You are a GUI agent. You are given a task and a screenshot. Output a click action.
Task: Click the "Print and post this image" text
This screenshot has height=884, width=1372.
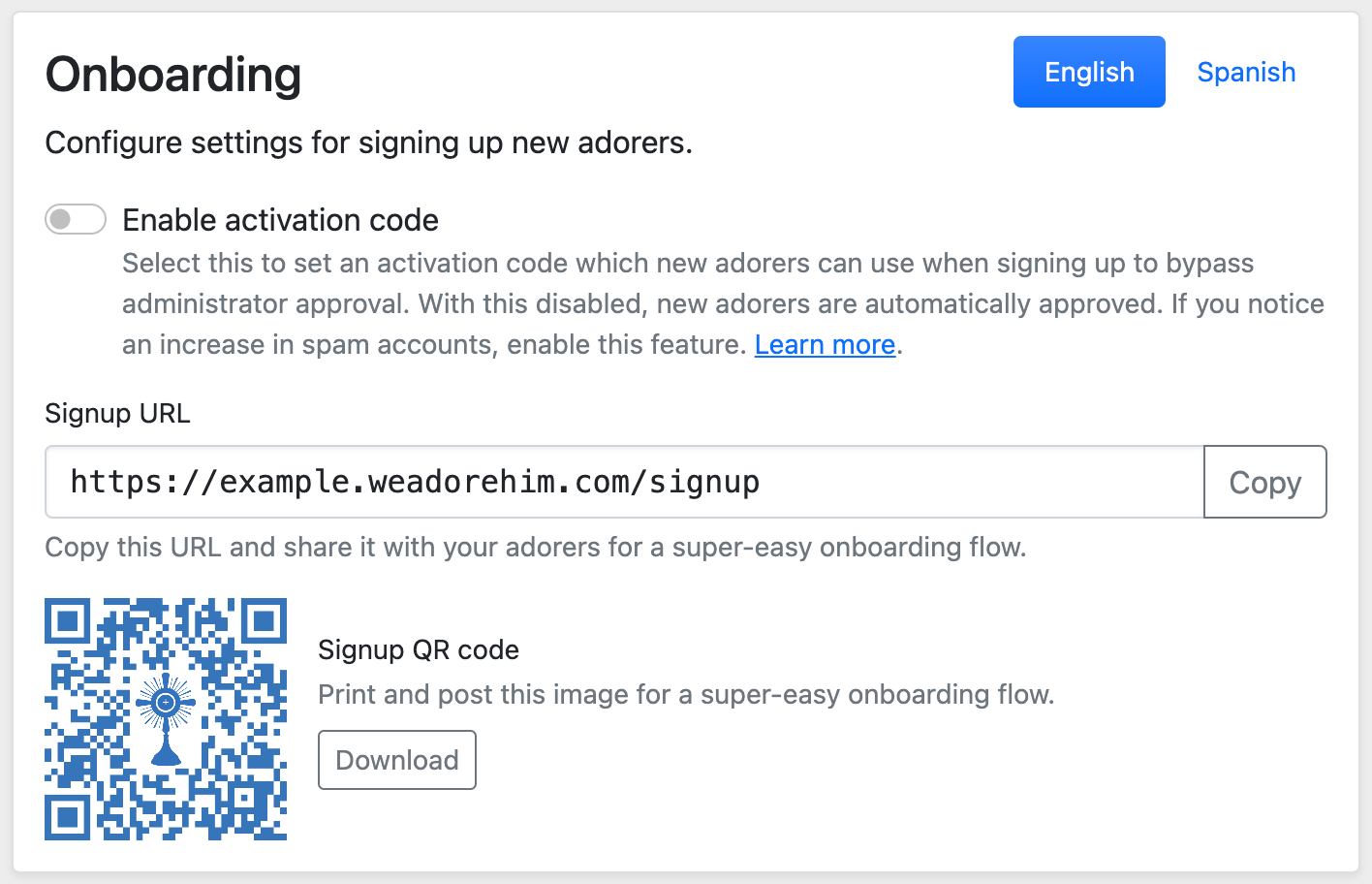(x=686, y=694)
